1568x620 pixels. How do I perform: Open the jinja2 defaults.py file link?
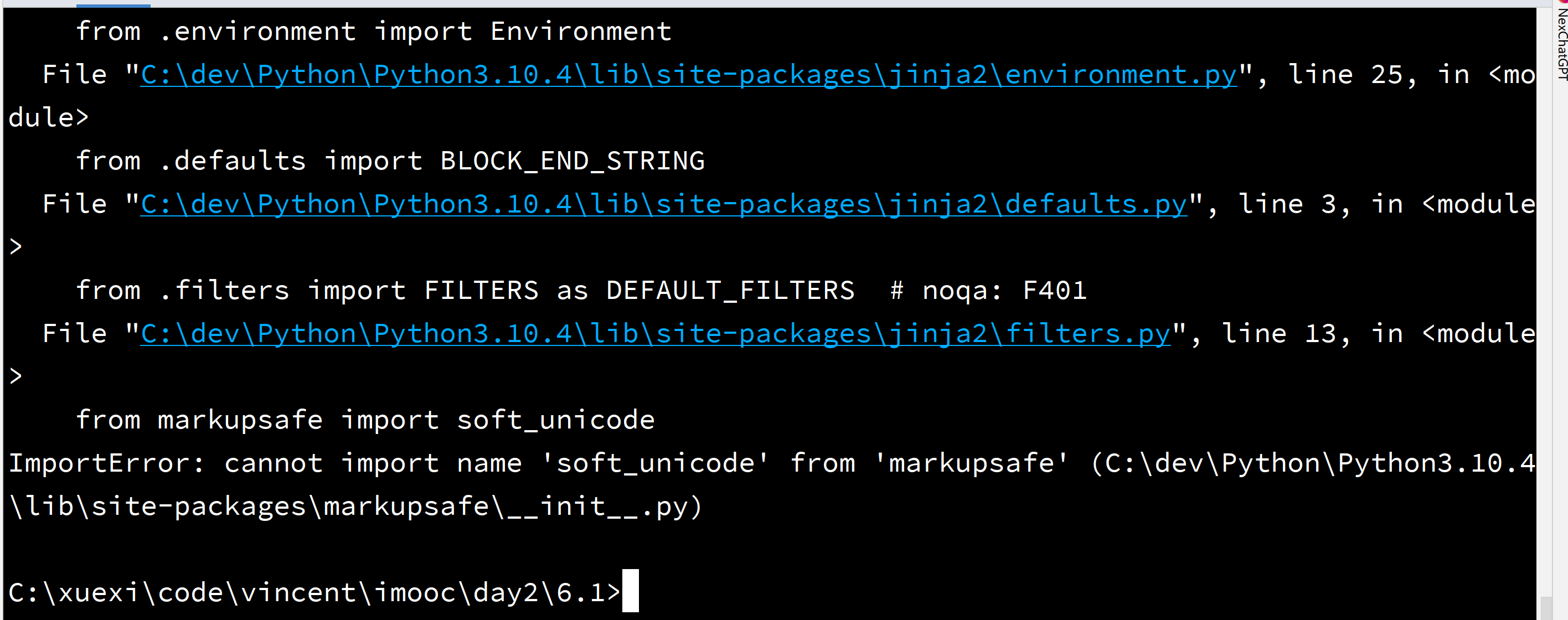click(663, 205)
